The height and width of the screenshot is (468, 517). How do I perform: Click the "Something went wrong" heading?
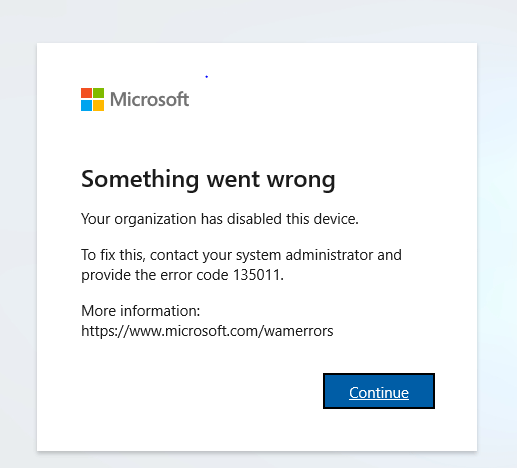point(208,180)
